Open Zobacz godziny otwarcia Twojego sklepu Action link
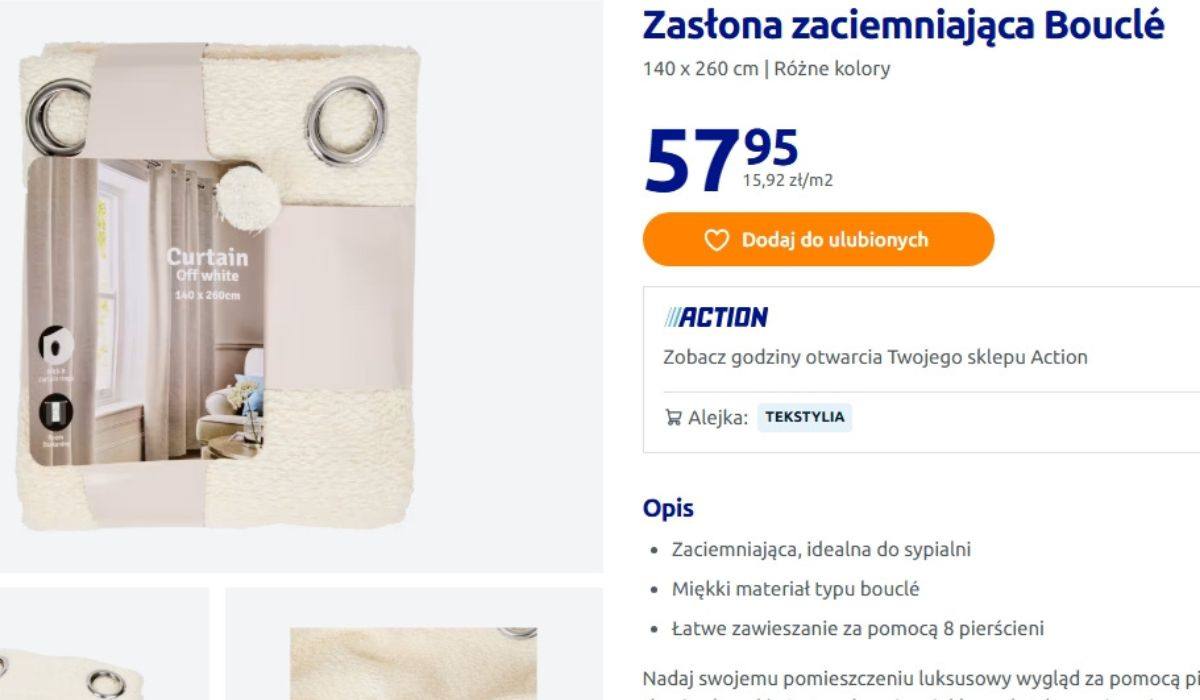 coord(875,357)
